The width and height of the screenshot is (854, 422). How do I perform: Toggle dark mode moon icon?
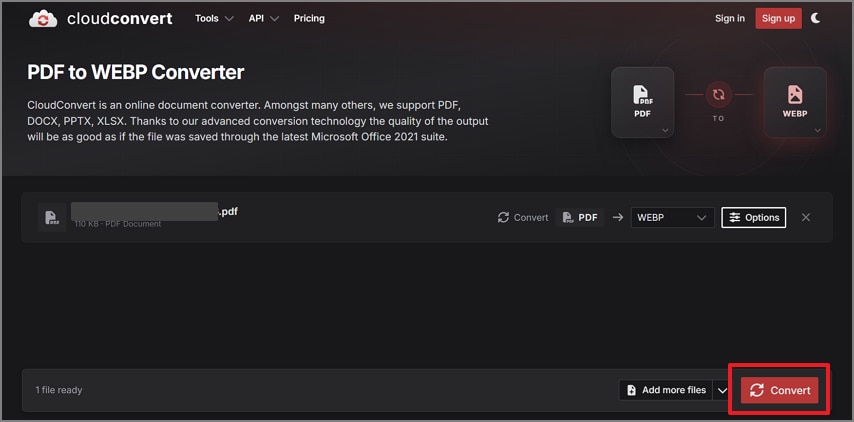(x=815, y=18)
